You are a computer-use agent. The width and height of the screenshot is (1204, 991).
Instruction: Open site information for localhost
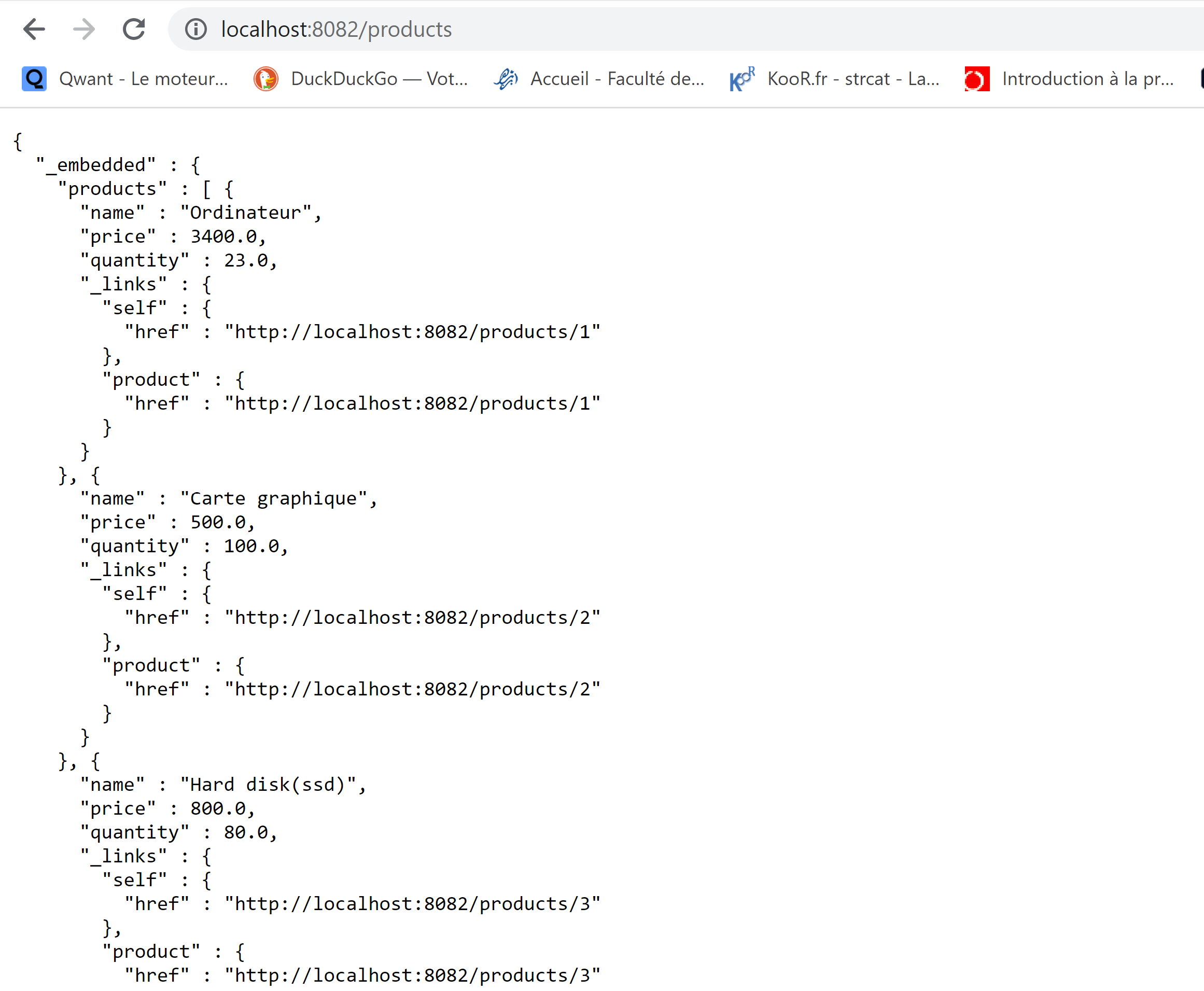point(195,29)
